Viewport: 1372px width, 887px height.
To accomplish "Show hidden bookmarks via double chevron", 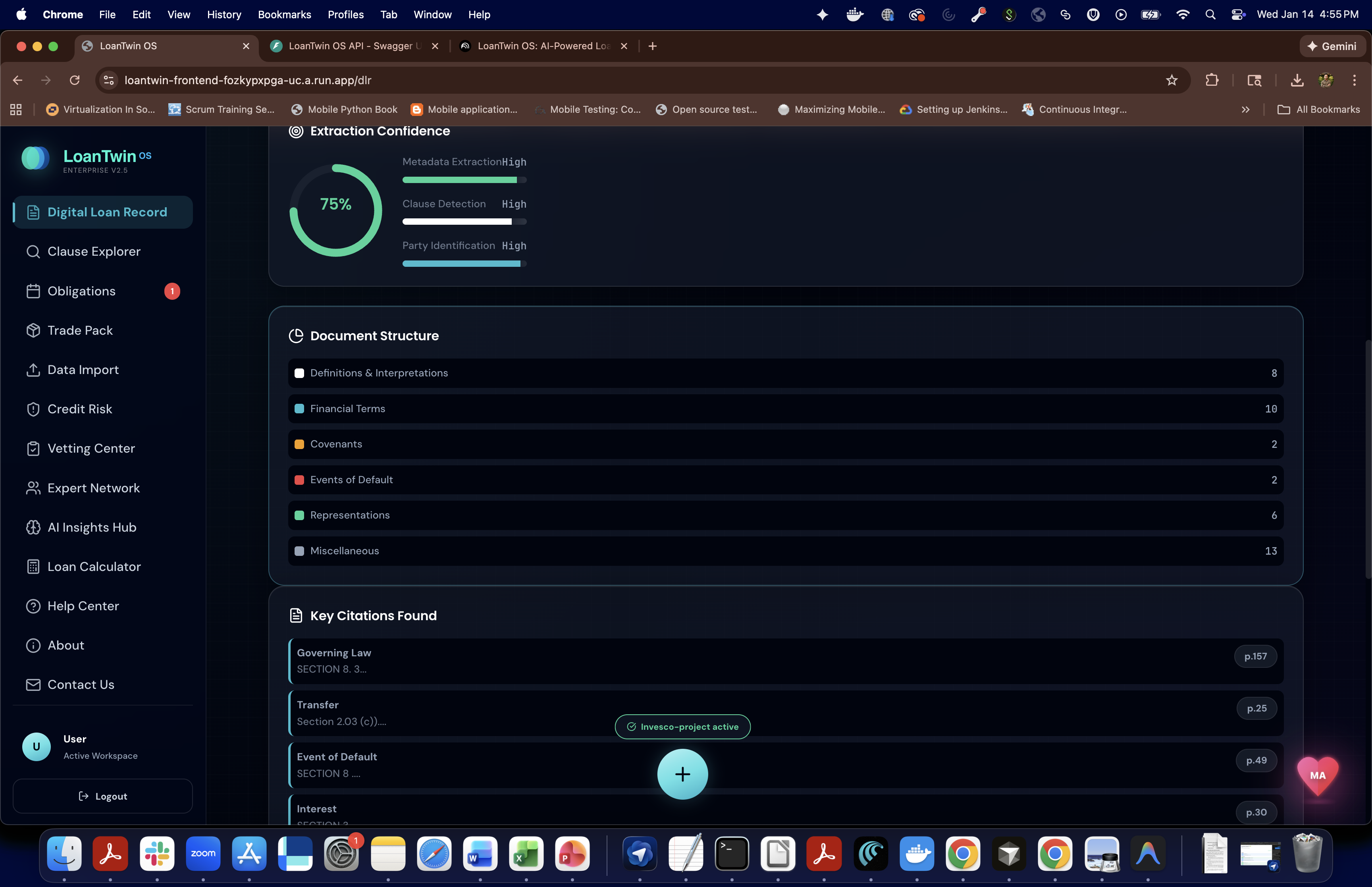I will 1245,110.
